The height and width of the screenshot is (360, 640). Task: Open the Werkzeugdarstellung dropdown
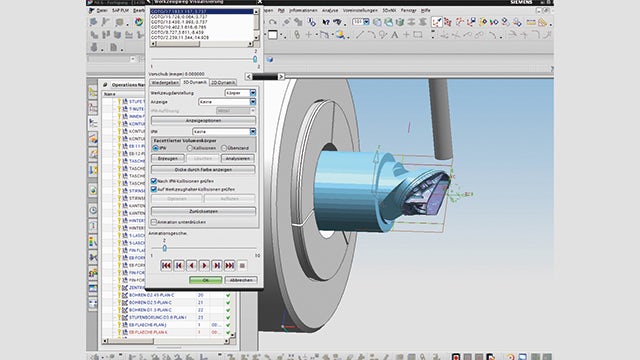point(240,93)
